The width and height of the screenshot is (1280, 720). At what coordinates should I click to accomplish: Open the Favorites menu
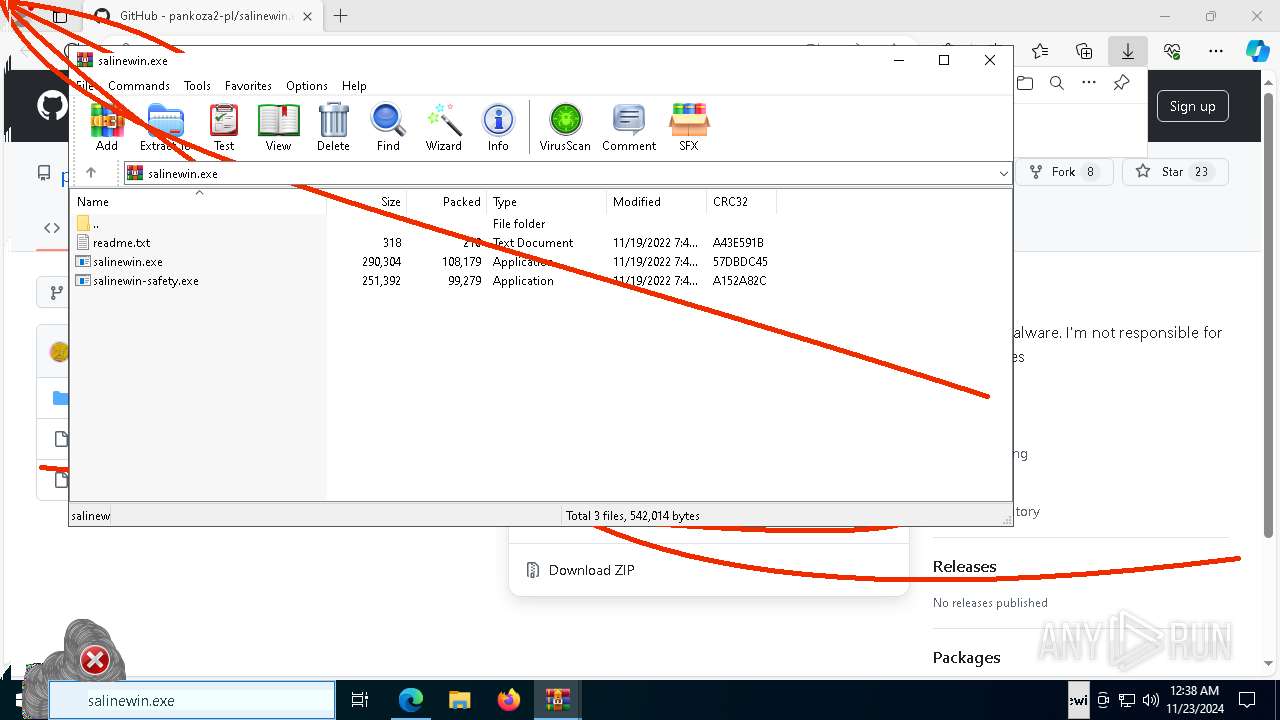point(248,86)
